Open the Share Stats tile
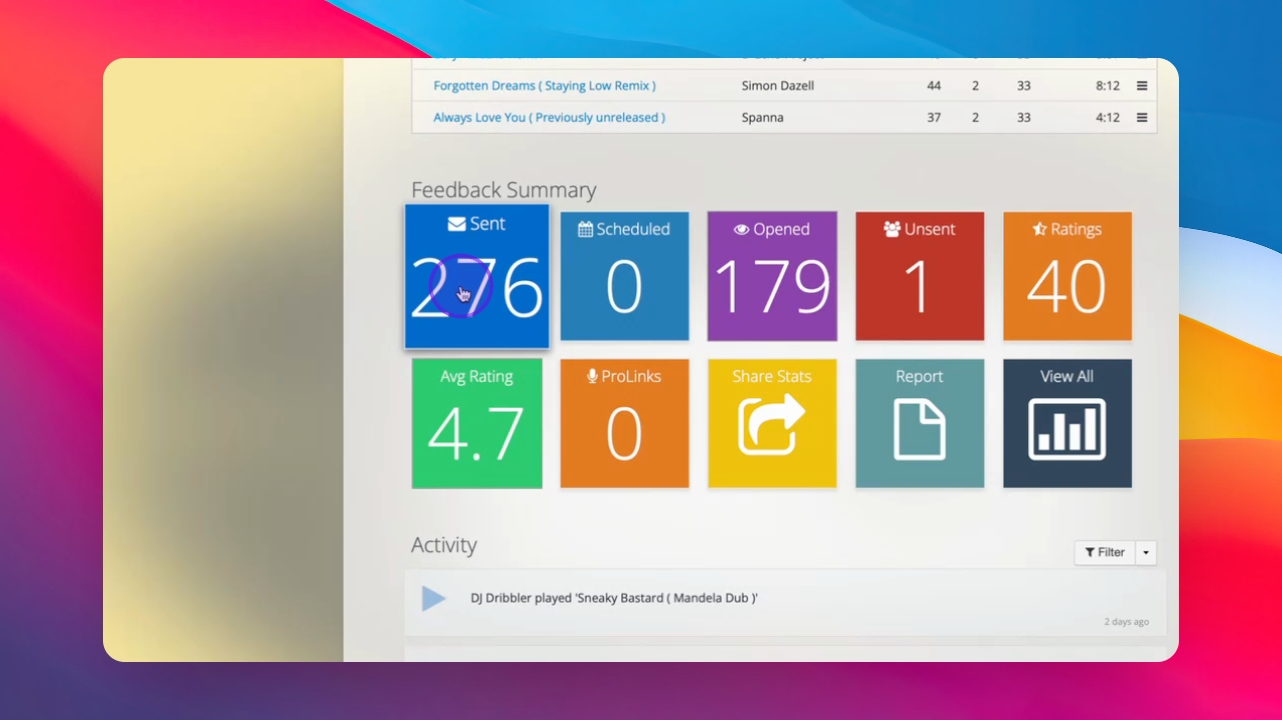The width and height of the screenshot is (1282, 720). pos(772,424)
